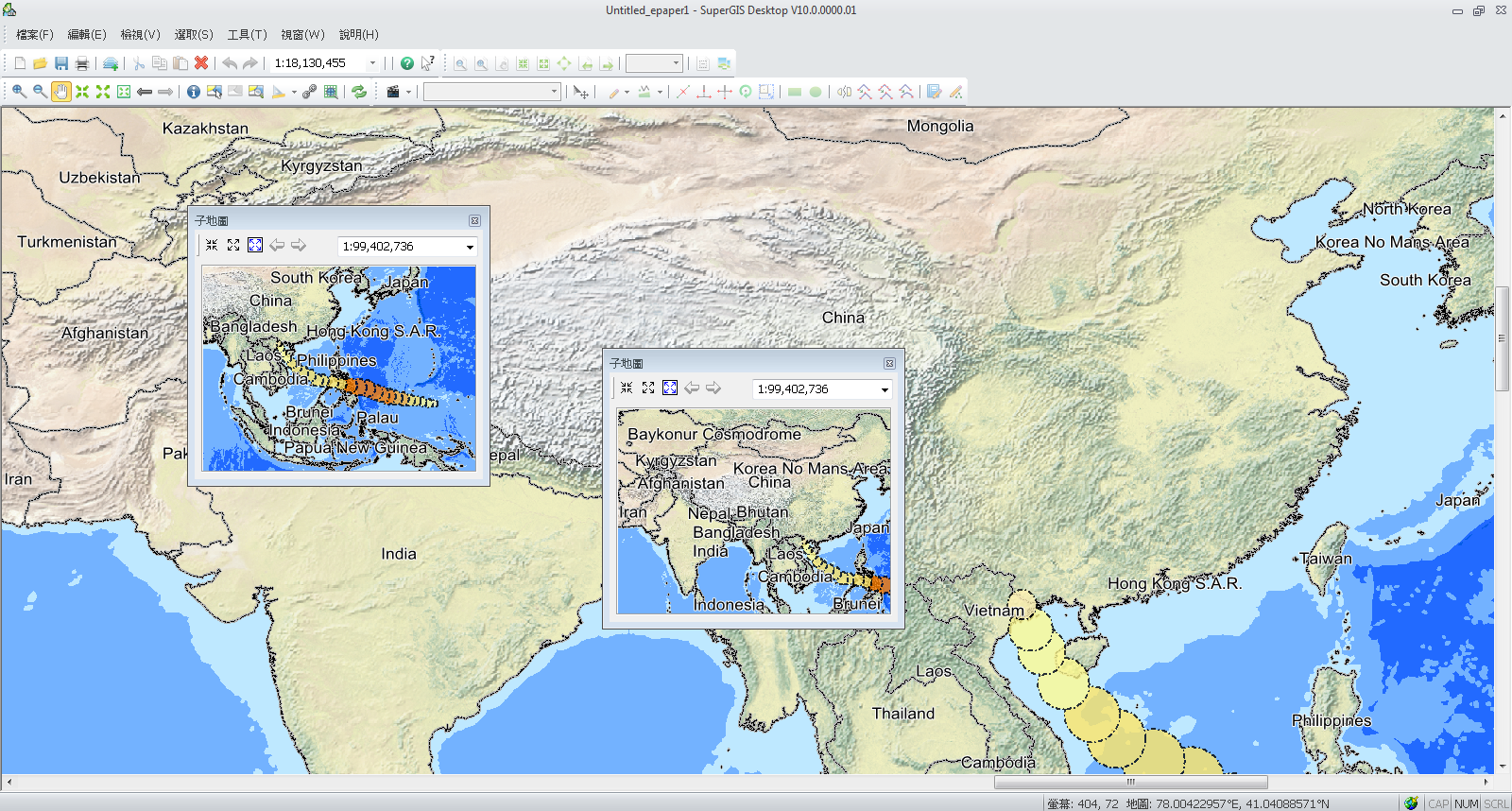Click the Add Layer icon

click(x=111, y=63)
